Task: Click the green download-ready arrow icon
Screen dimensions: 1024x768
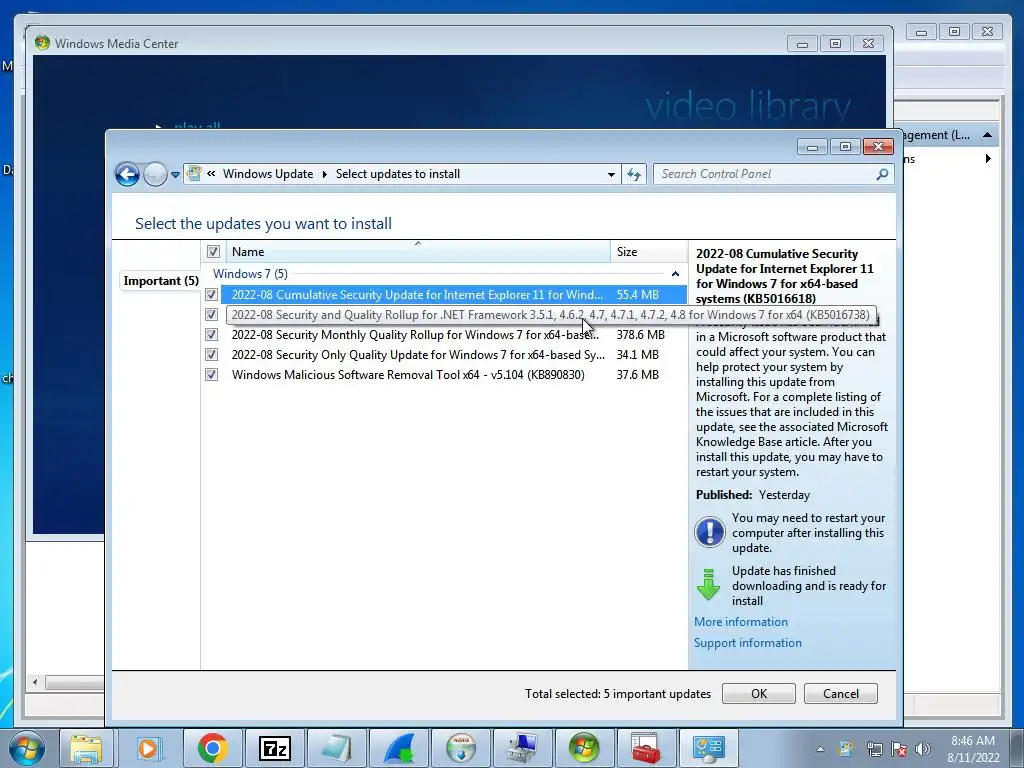Action: click(x=709, y=584)
